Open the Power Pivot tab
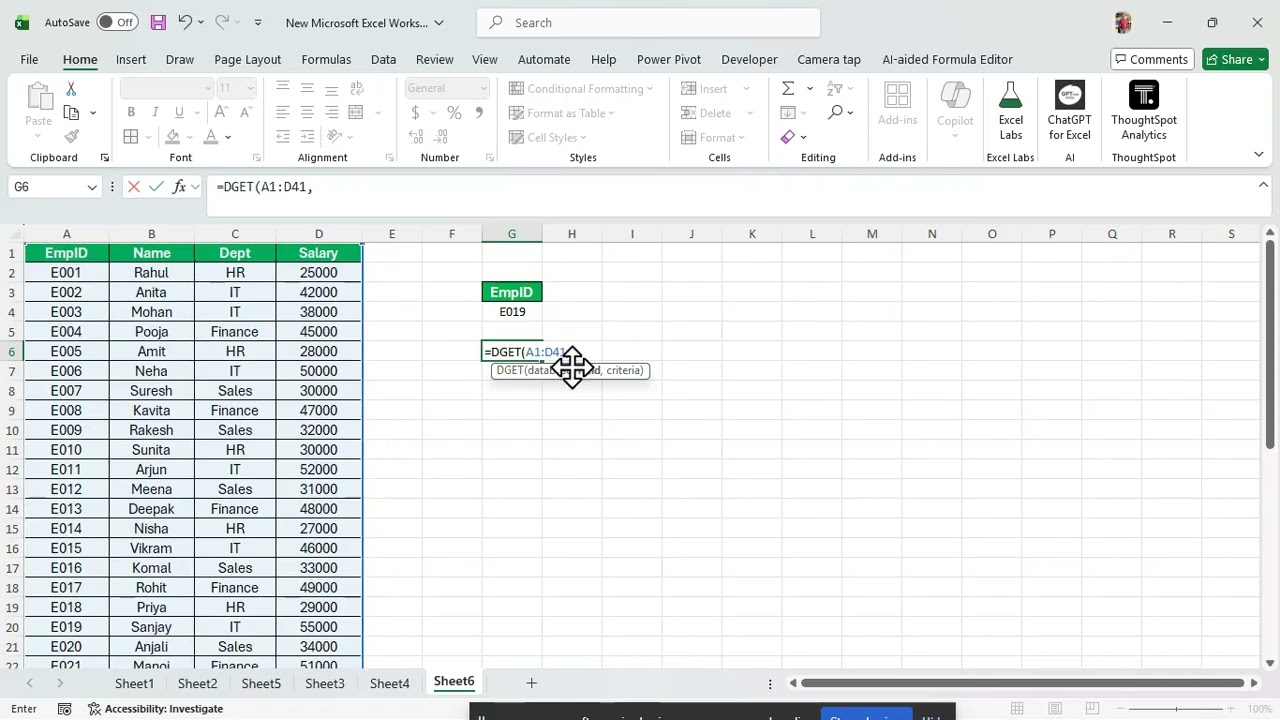The width and height of the screenshot is (1280, 720). click(669, 59)
